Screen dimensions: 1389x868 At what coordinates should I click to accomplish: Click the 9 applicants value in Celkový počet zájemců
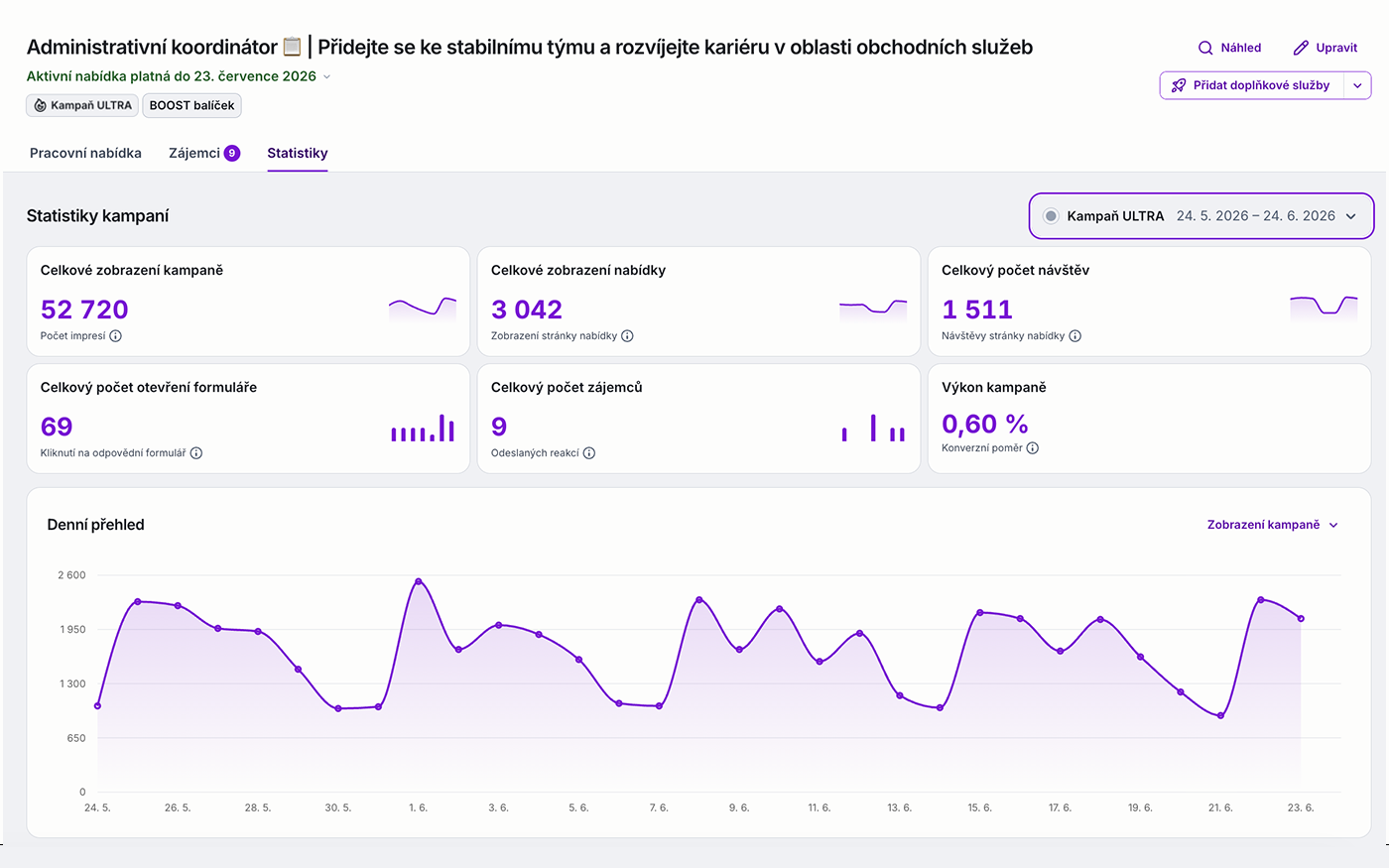click(499, 427)
